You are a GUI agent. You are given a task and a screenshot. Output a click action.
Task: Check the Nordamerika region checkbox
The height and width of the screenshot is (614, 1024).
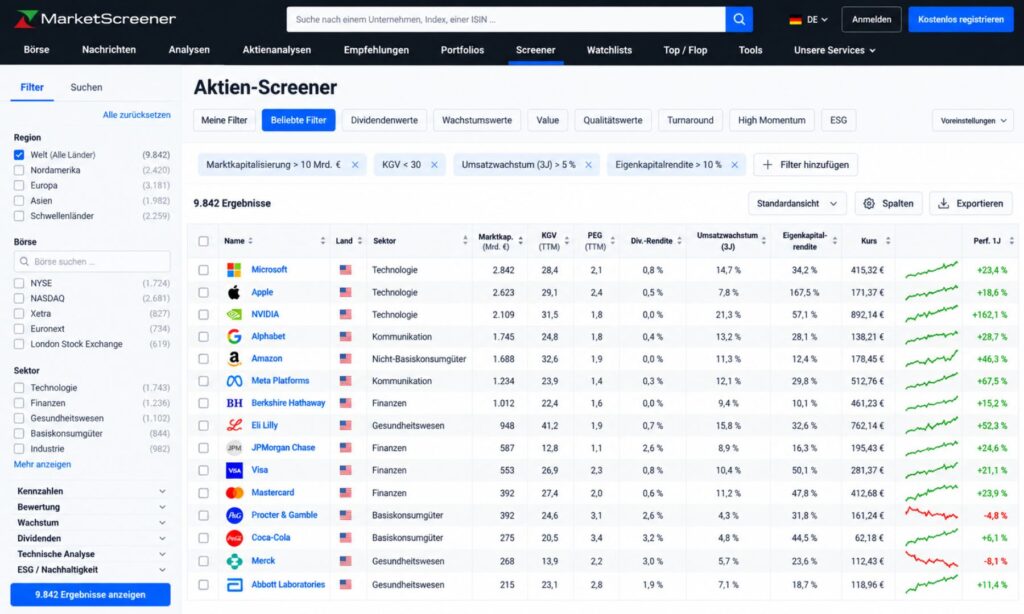point(19,170)
